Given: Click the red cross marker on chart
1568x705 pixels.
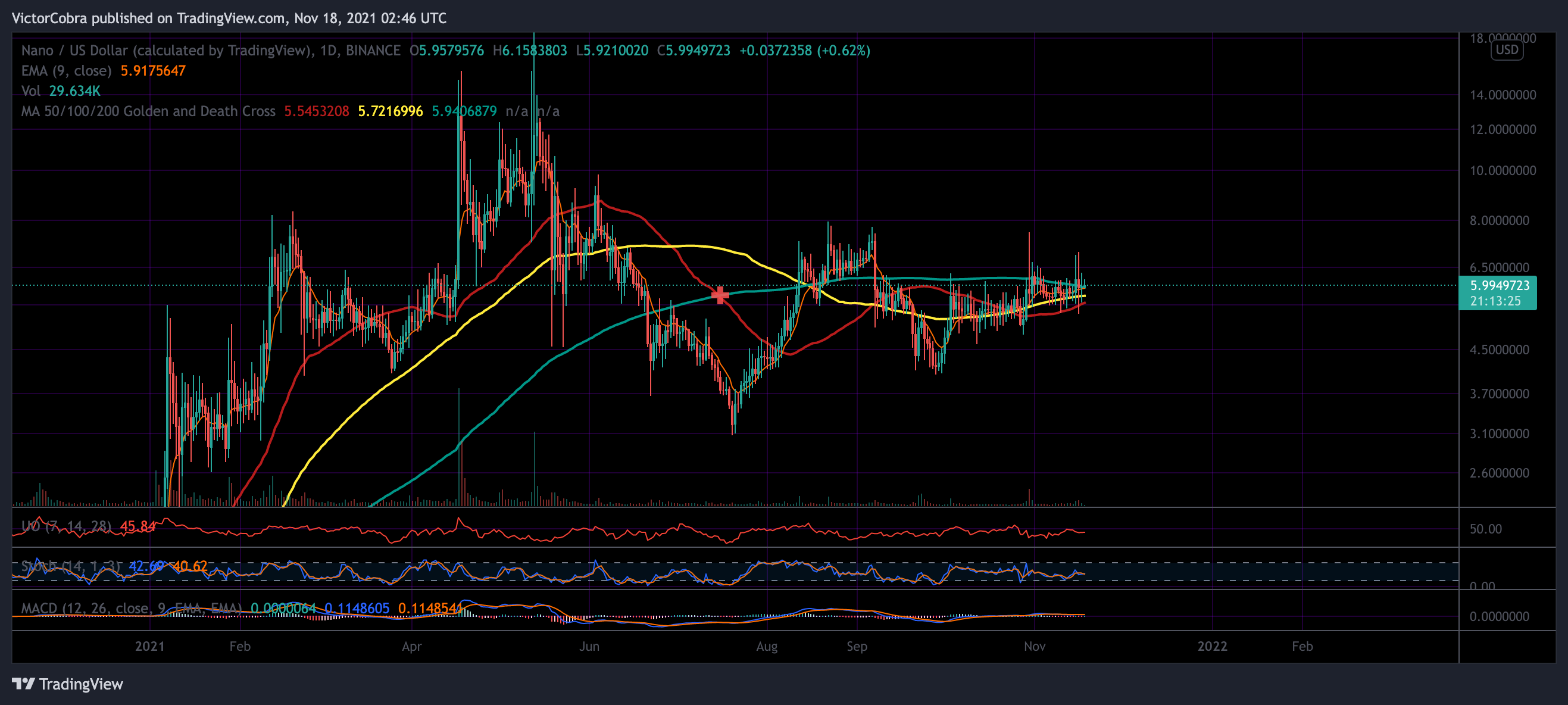Looking at the screenshot, I should coord(720,295).
